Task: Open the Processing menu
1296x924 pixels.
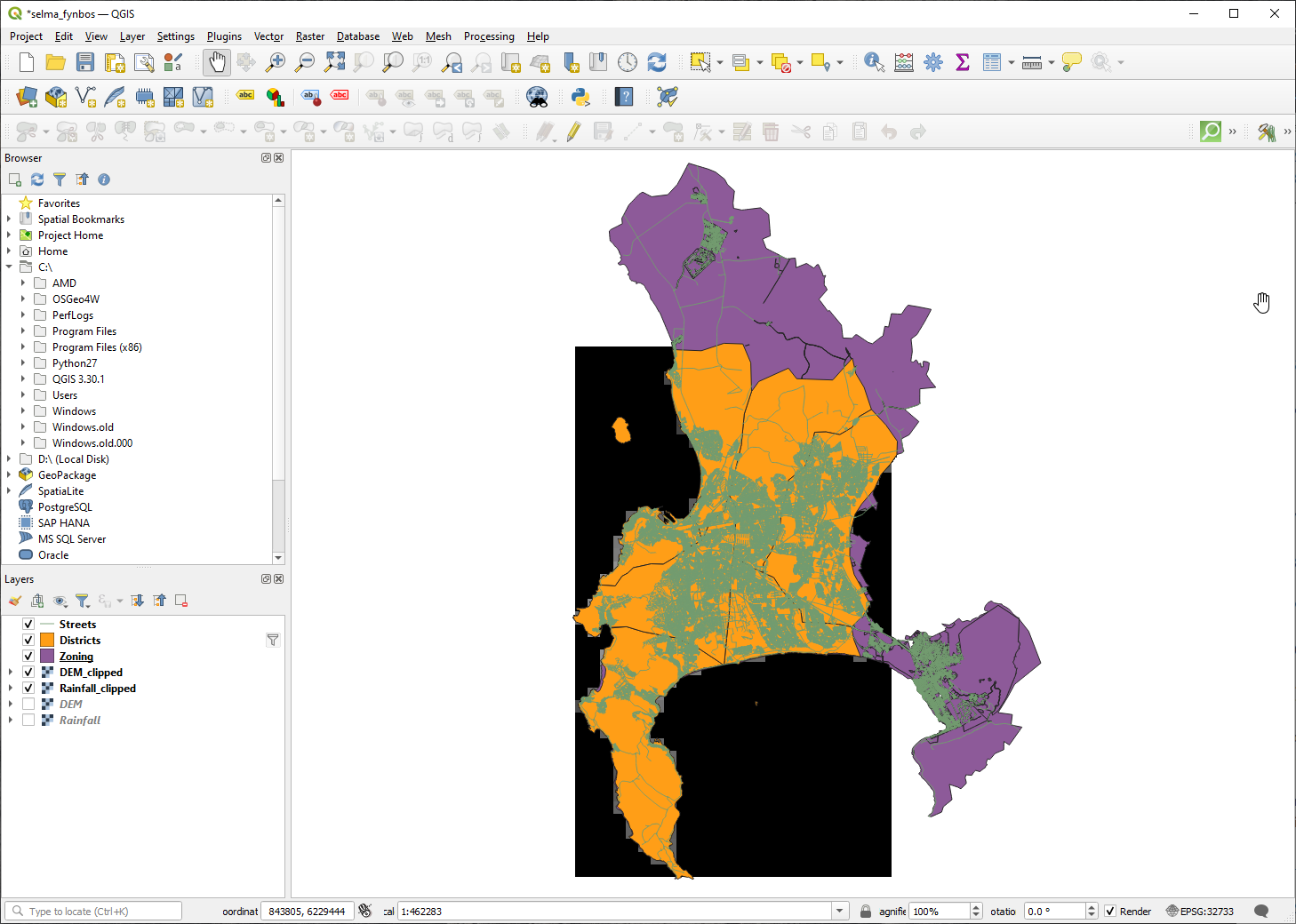Action: (488, 36)
